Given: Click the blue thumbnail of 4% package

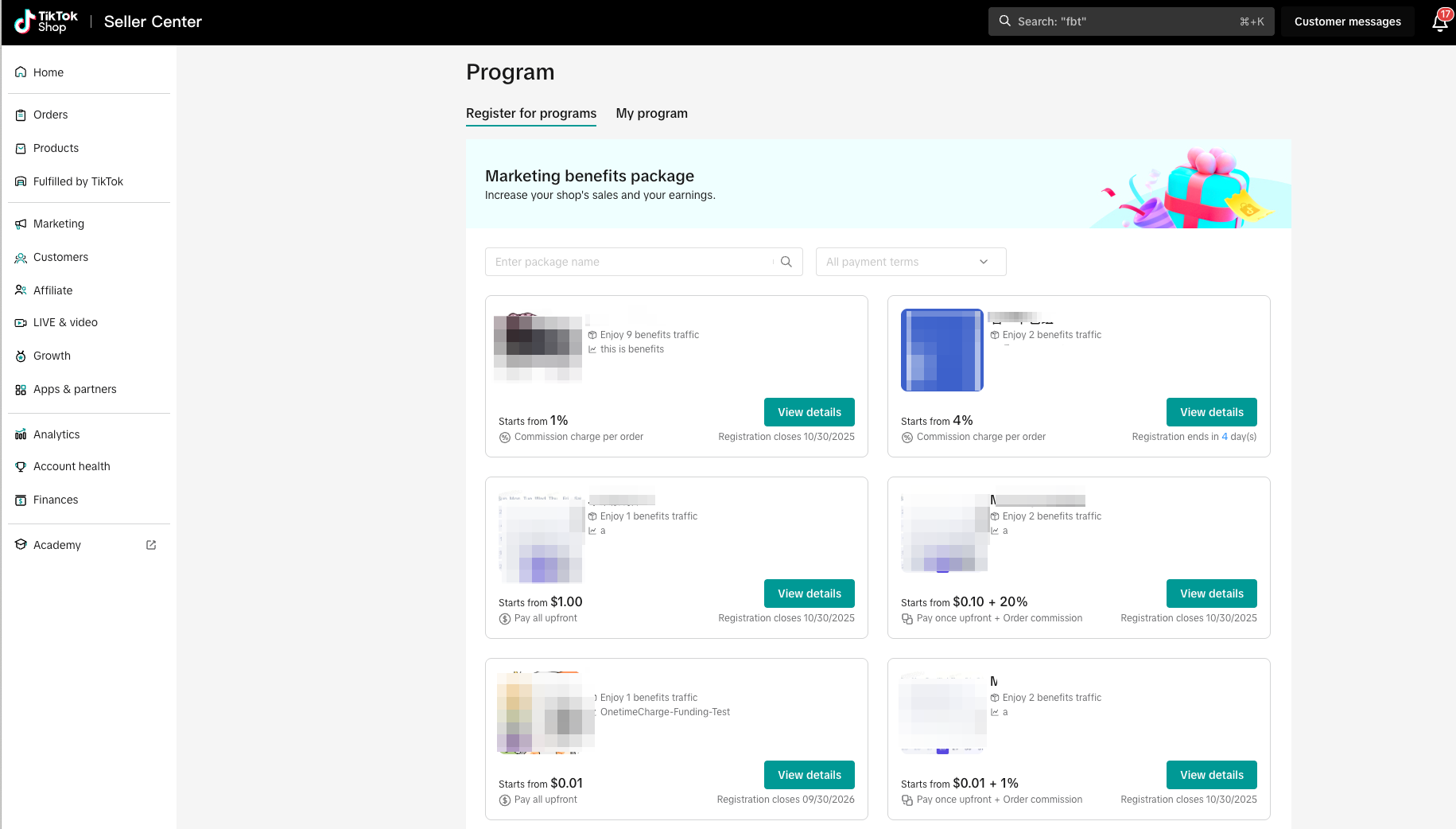Looking at the screenshot, I should [942, 350].
